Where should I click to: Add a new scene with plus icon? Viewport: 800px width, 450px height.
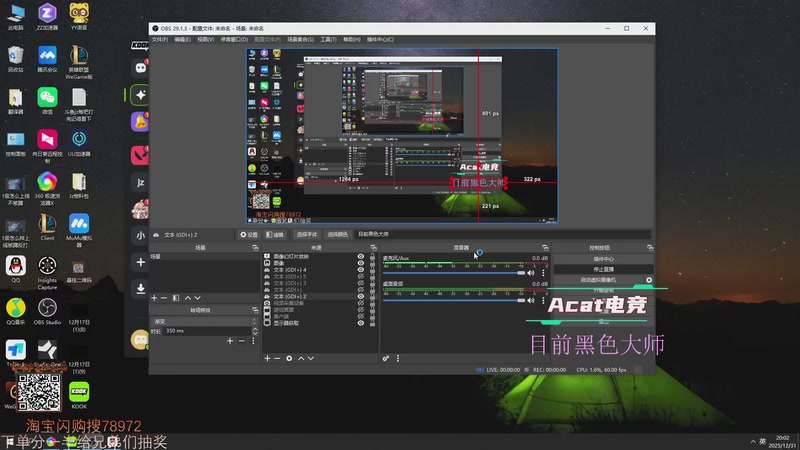tap(154, 298)
